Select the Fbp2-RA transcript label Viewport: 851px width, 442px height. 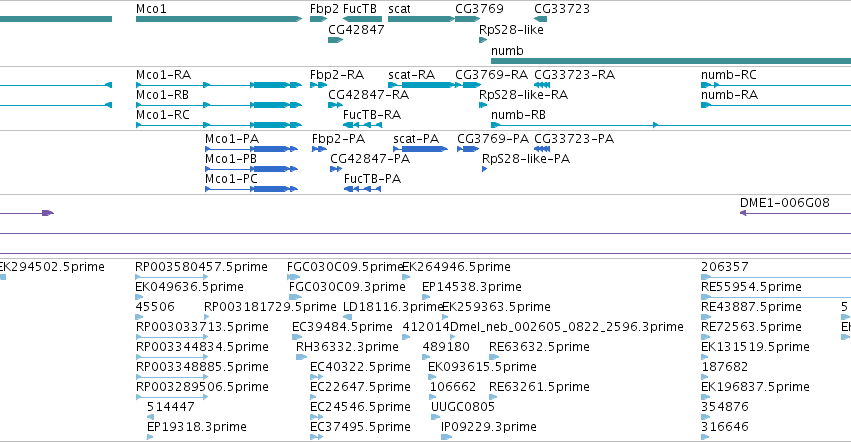[337, 74]
